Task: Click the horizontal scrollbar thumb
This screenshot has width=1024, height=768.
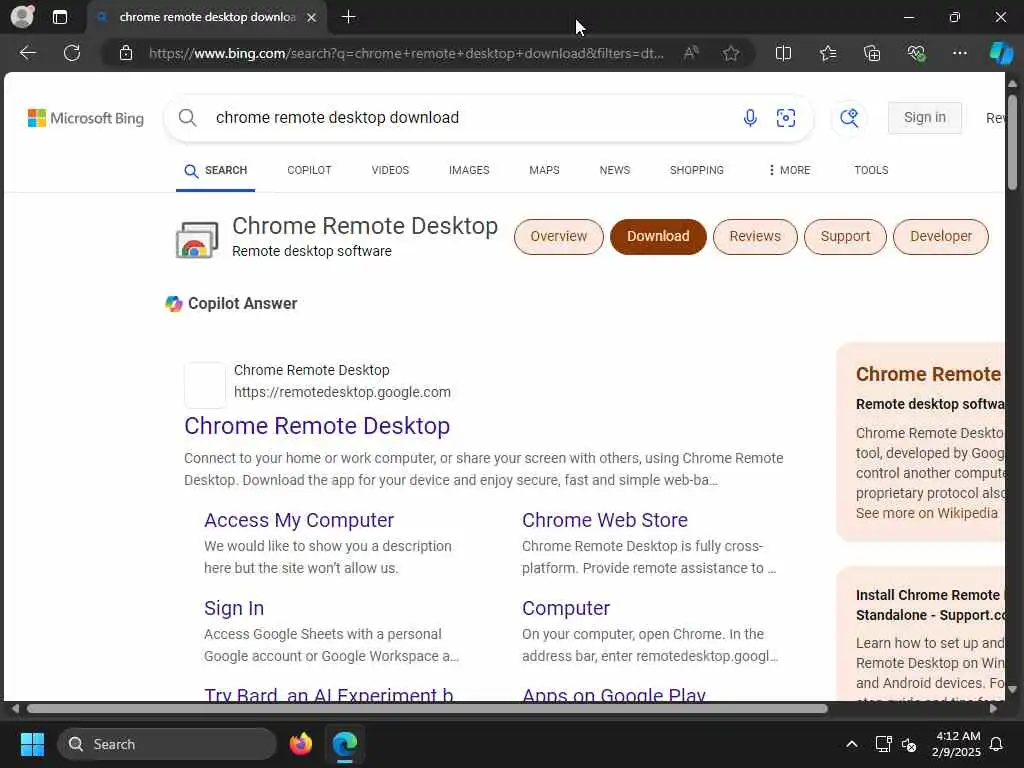Action: pyautogui.click(x=427, y=709)
